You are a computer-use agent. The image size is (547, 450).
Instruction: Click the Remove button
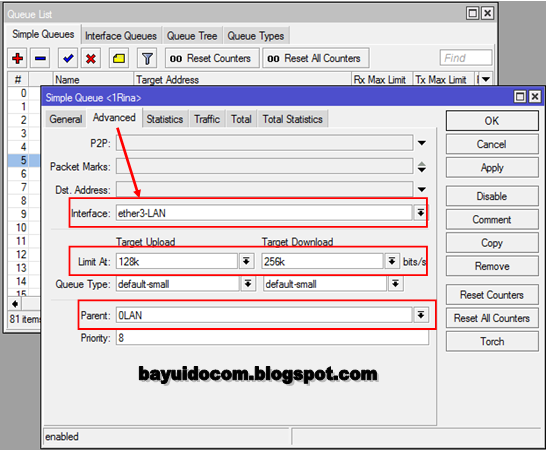click(x=492, y=266)
